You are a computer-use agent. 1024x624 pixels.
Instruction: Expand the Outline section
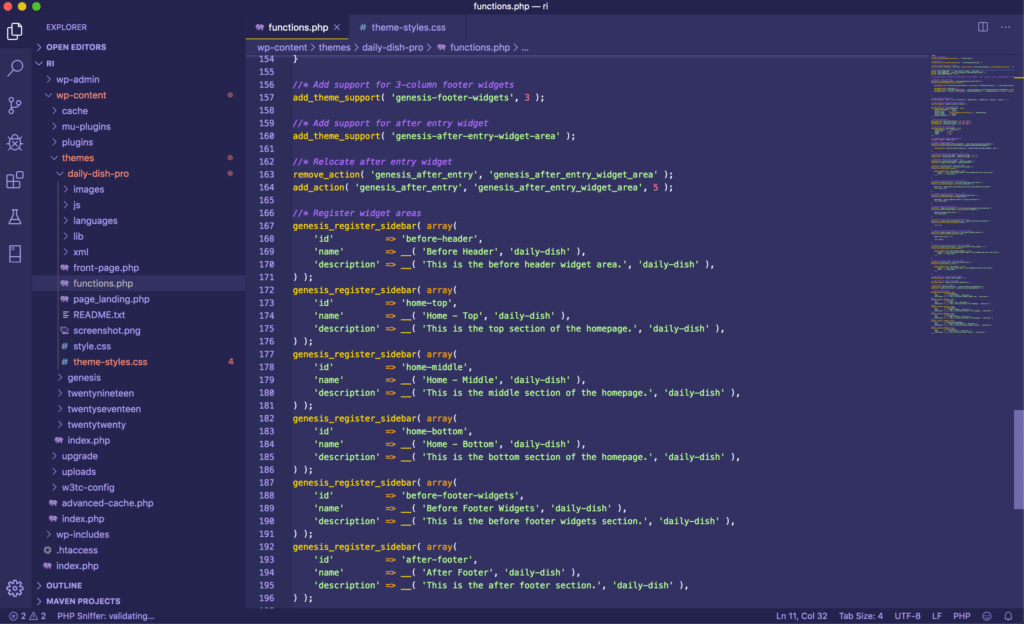point(63,585)
